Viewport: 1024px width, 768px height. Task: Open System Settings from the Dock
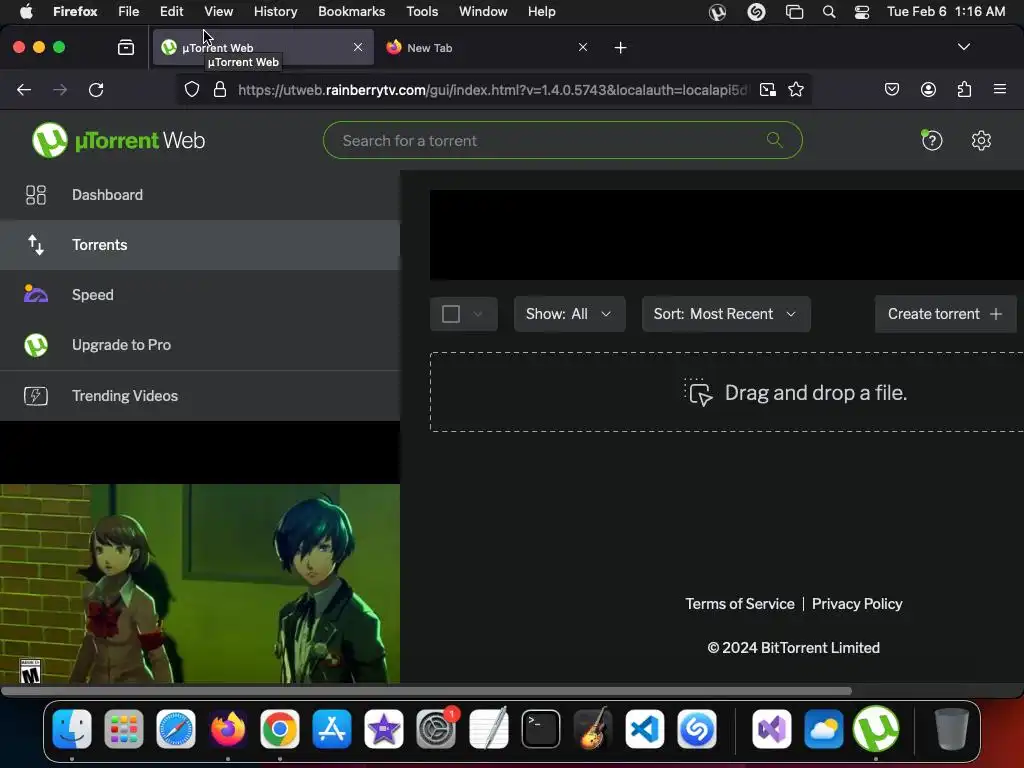point(436,729)
